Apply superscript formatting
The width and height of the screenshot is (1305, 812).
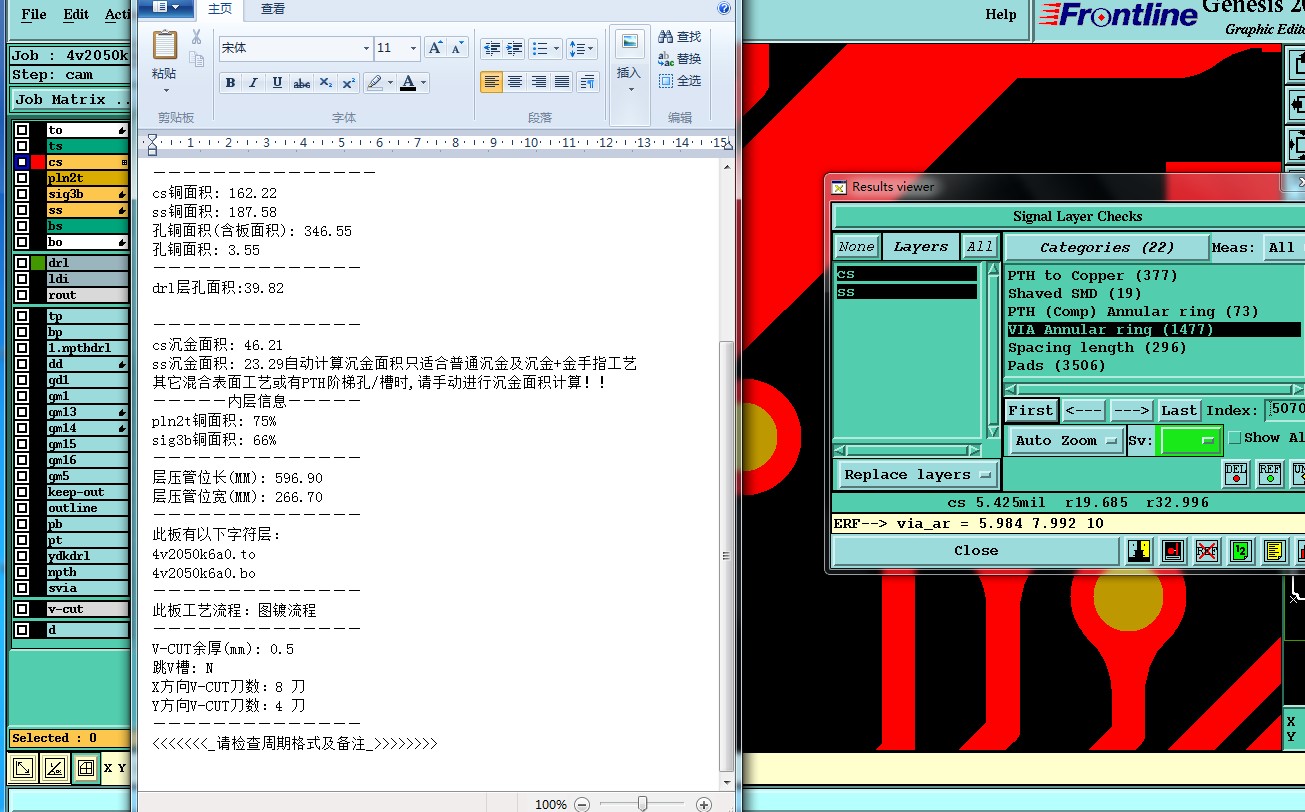[x=348, y=83]
